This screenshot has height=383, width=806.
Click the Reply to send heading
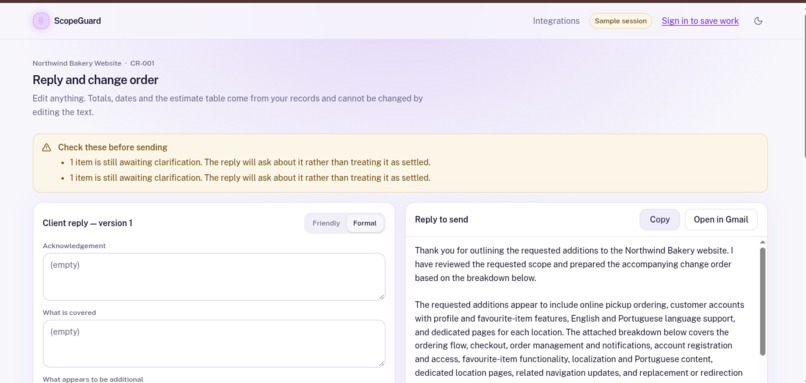point(441,220)
